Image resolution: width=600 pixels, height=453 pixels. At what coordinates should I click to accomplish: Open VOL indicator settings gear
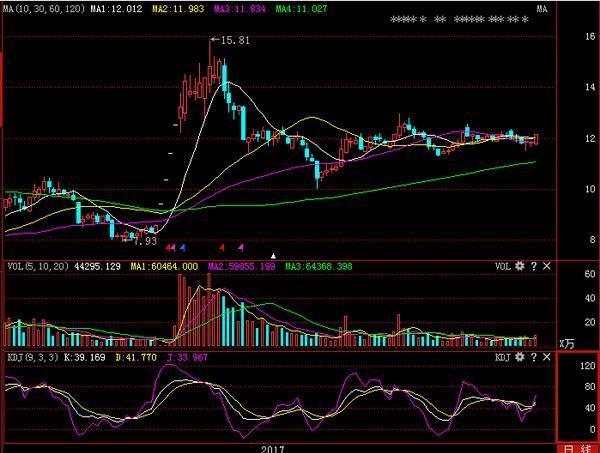520,266
